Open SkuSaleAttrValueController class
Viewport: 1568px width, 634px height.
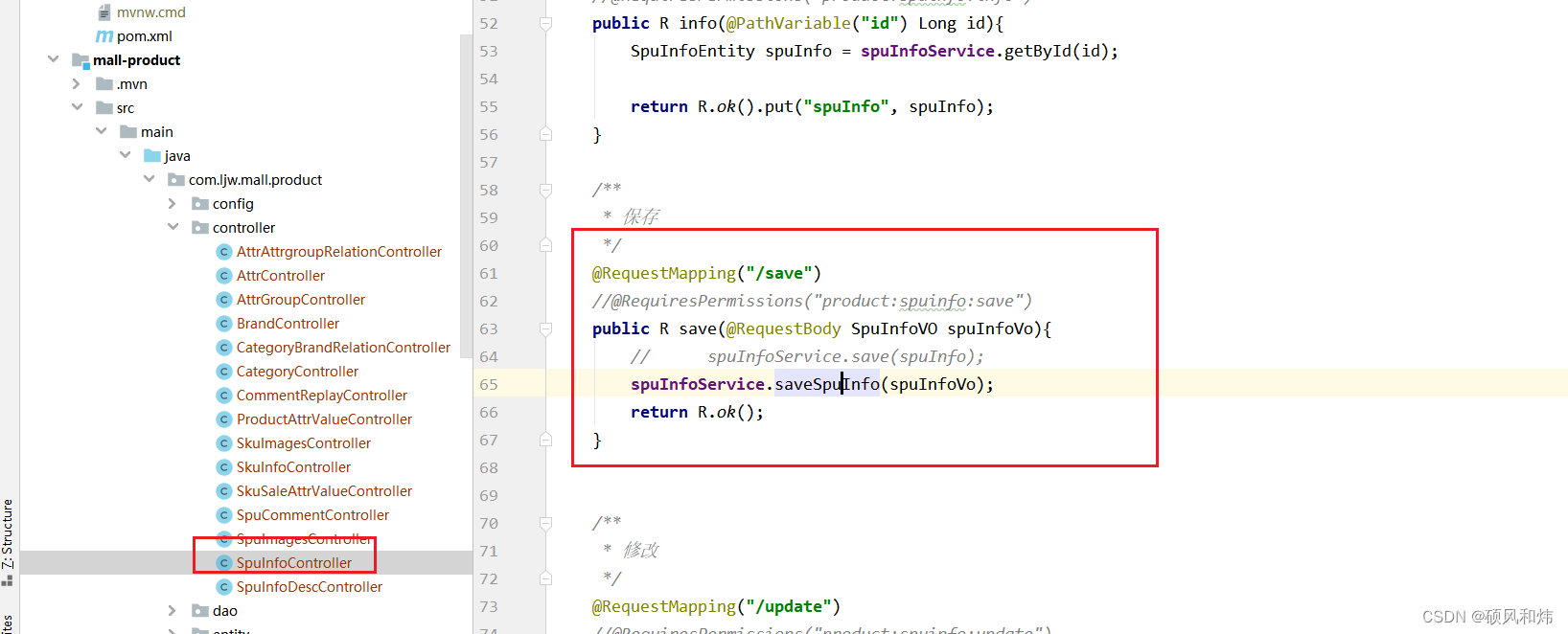pos(324,490)
